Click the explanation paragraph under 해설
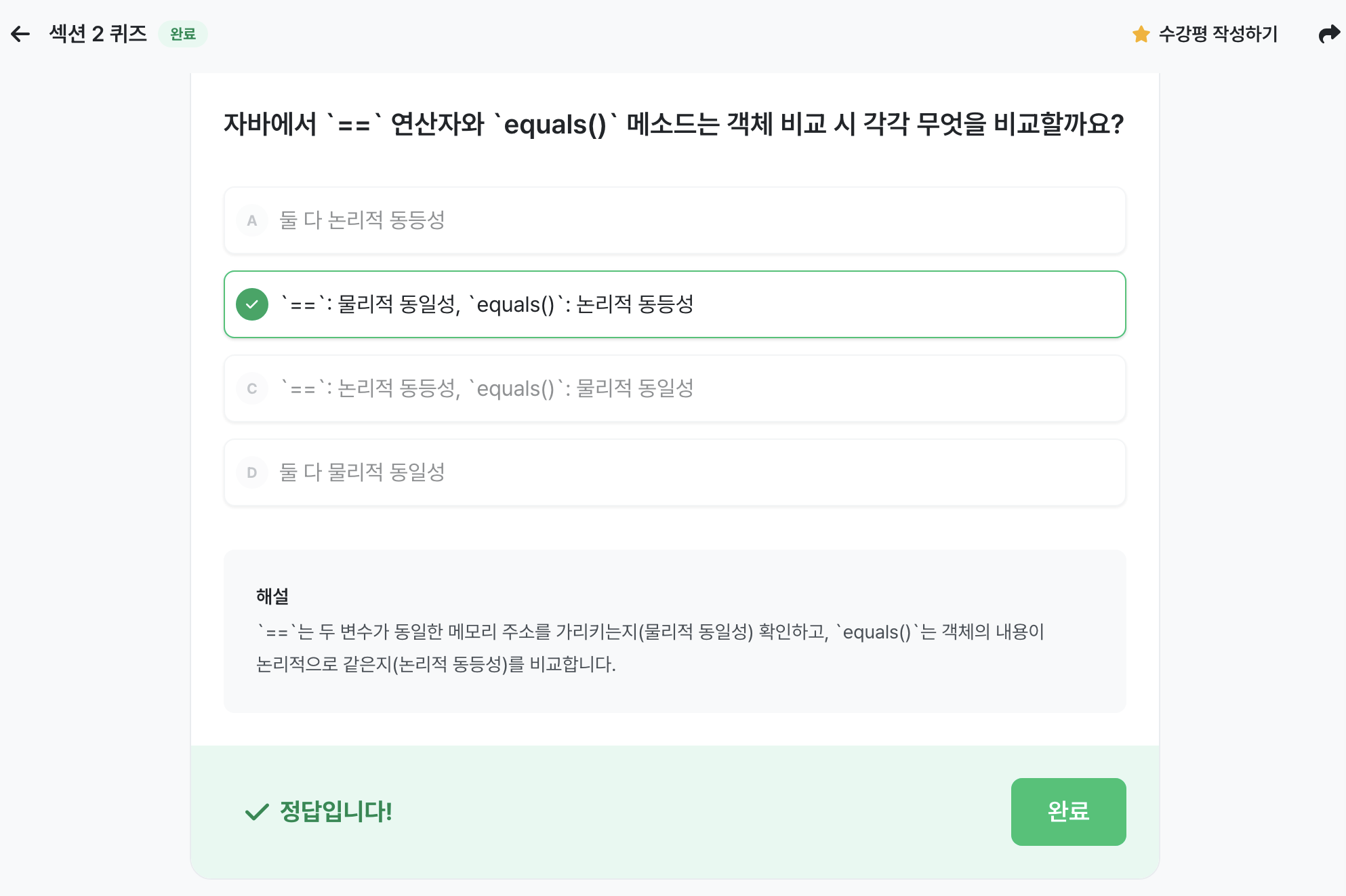 [651, 648]
